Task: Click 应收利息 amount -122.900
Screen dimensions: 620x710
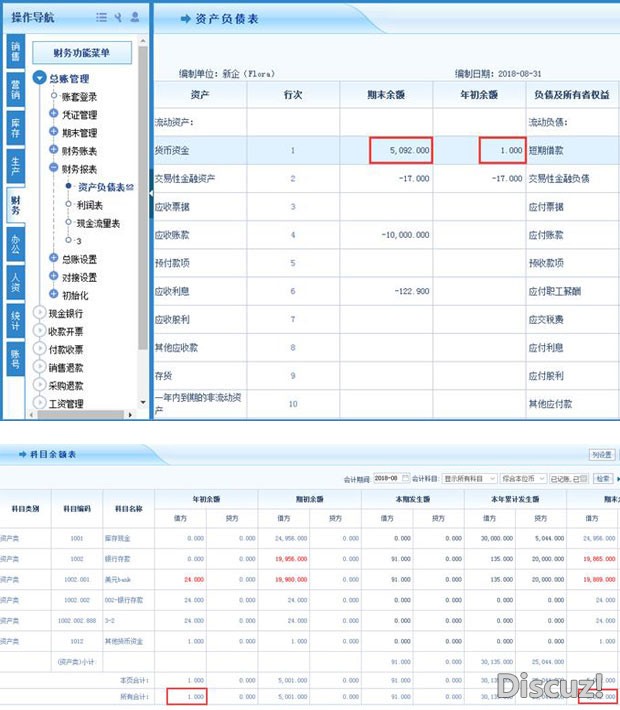Action: 412,291
